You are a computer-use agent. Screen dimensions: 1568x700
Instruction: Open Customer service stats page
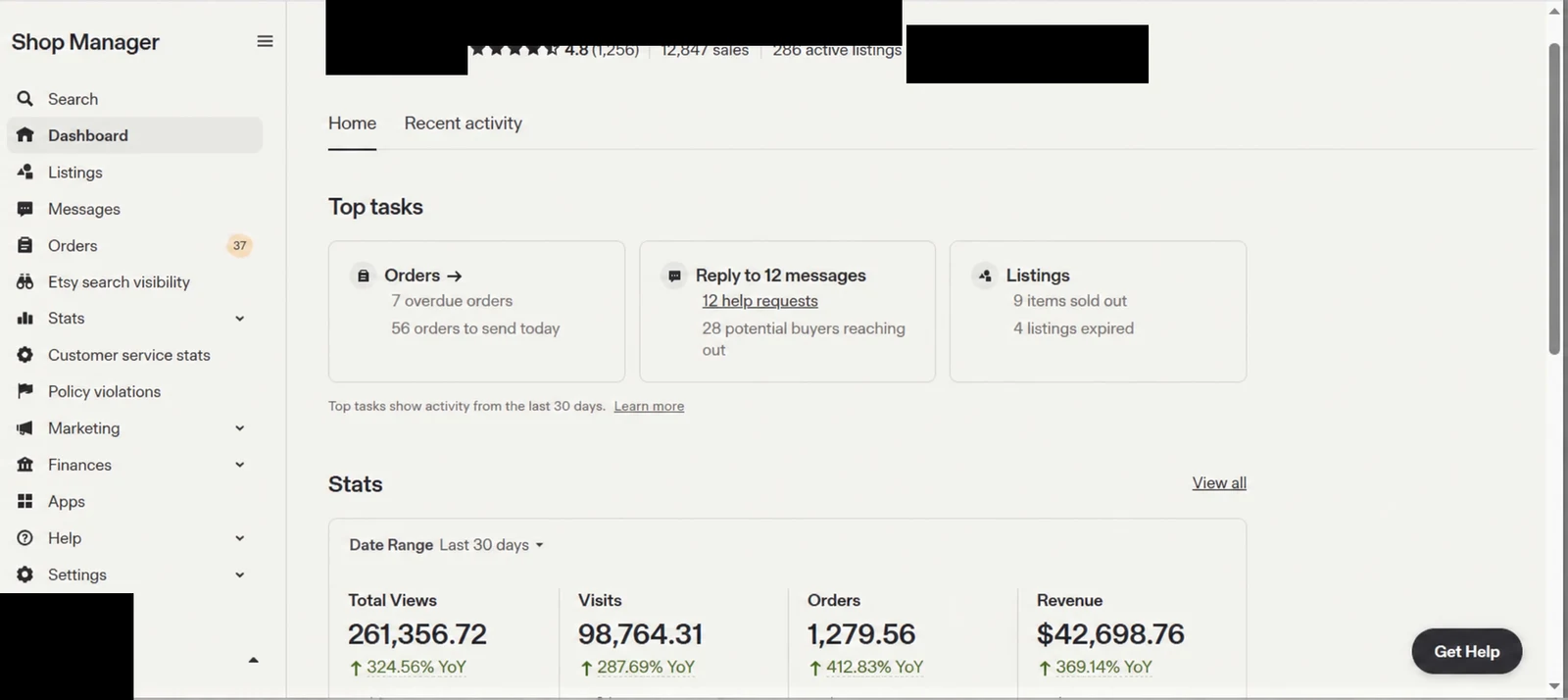pos(135,355)
